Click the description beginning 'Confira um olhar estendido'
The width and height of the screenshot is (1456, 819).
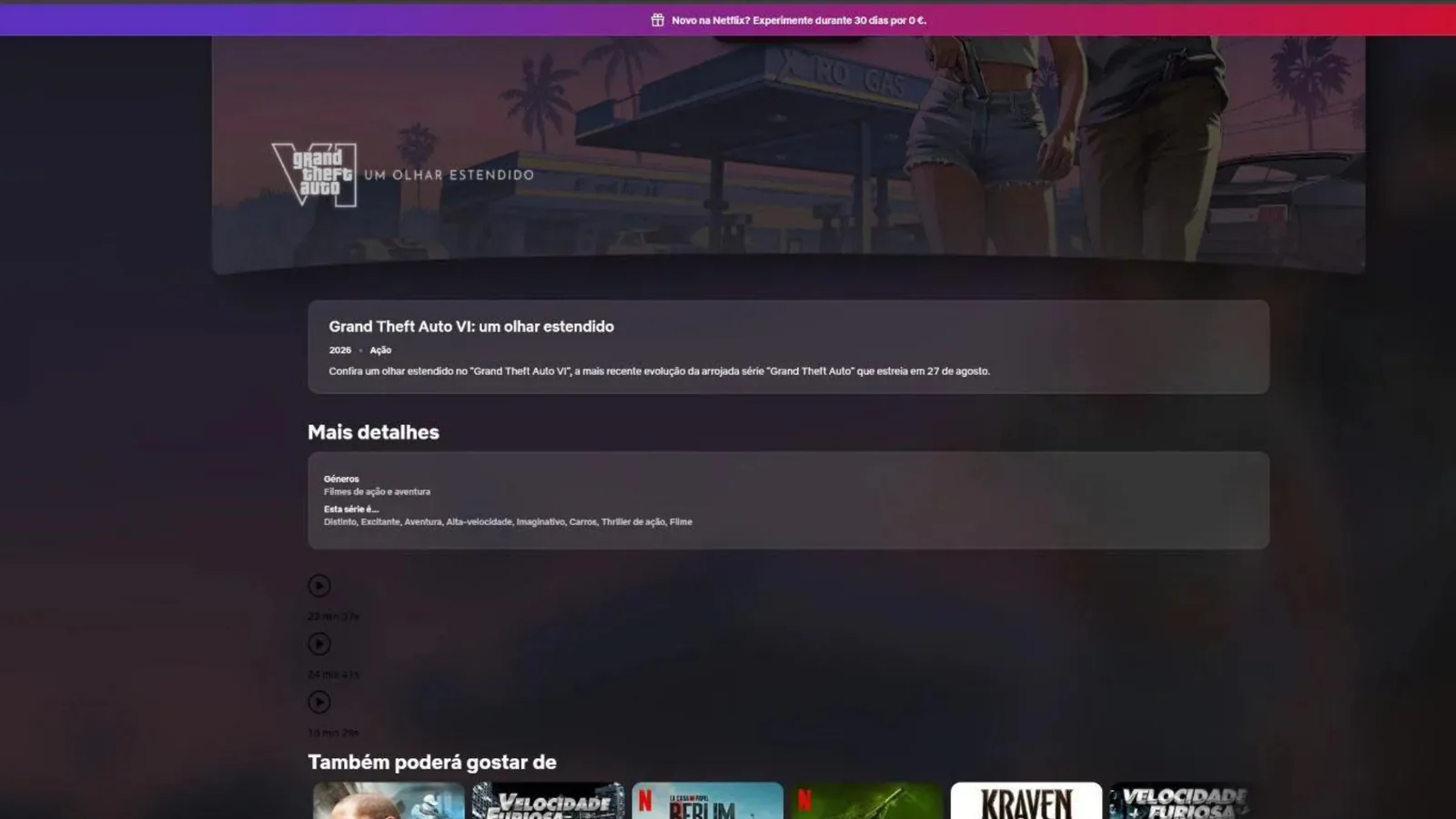click(x=659, y=371)
